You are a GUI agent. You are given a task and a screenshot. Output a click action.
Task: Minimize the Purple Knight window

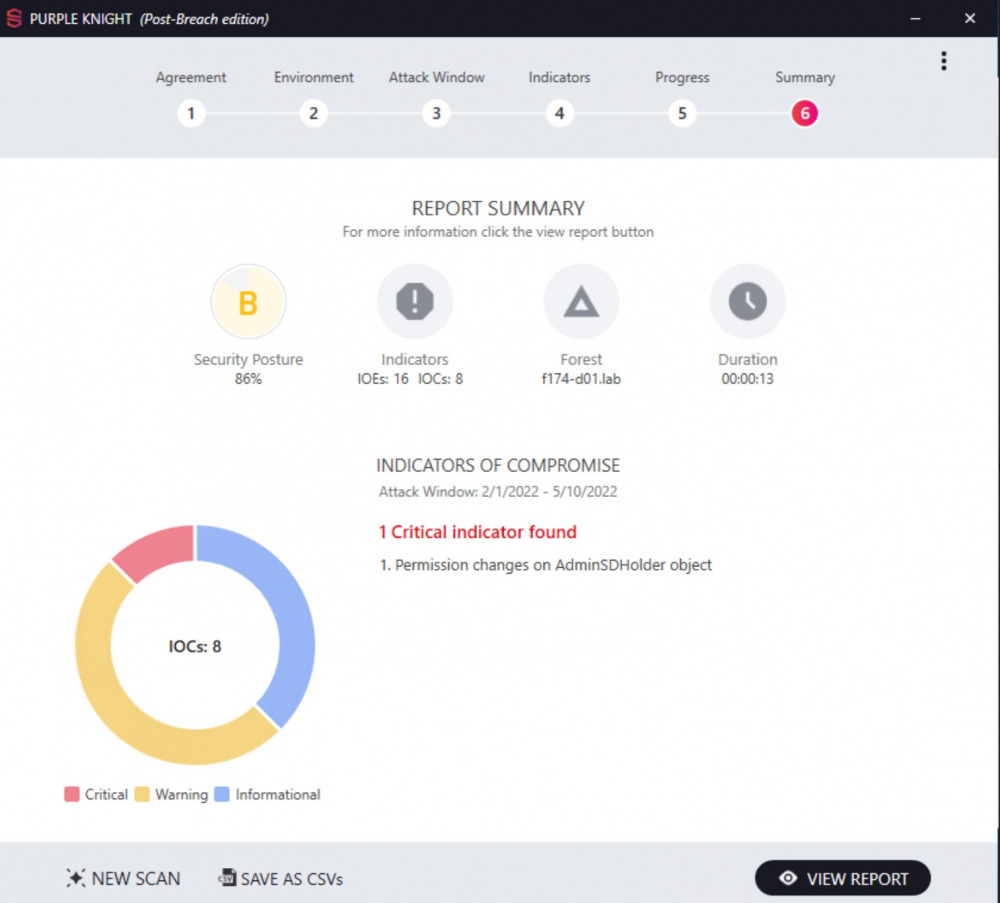coord(915,18)
